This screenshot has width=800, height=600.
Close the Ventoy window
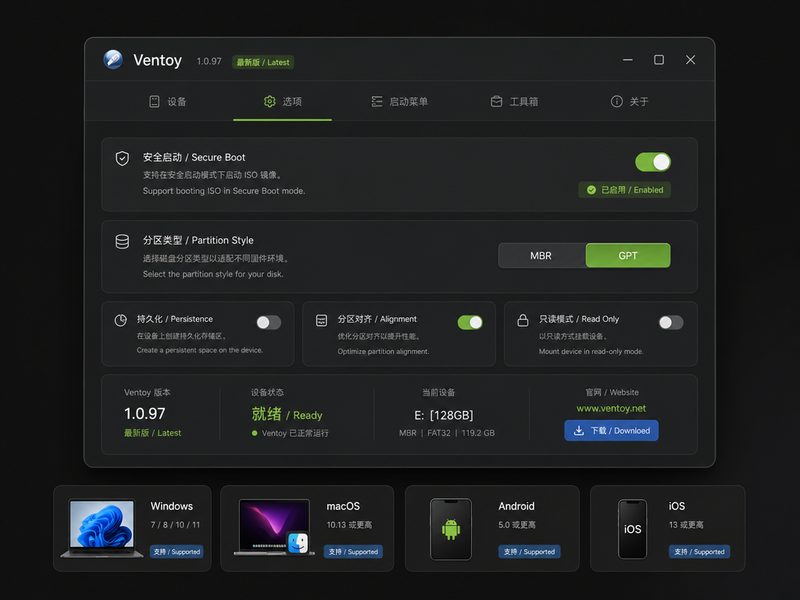point(690,60)
